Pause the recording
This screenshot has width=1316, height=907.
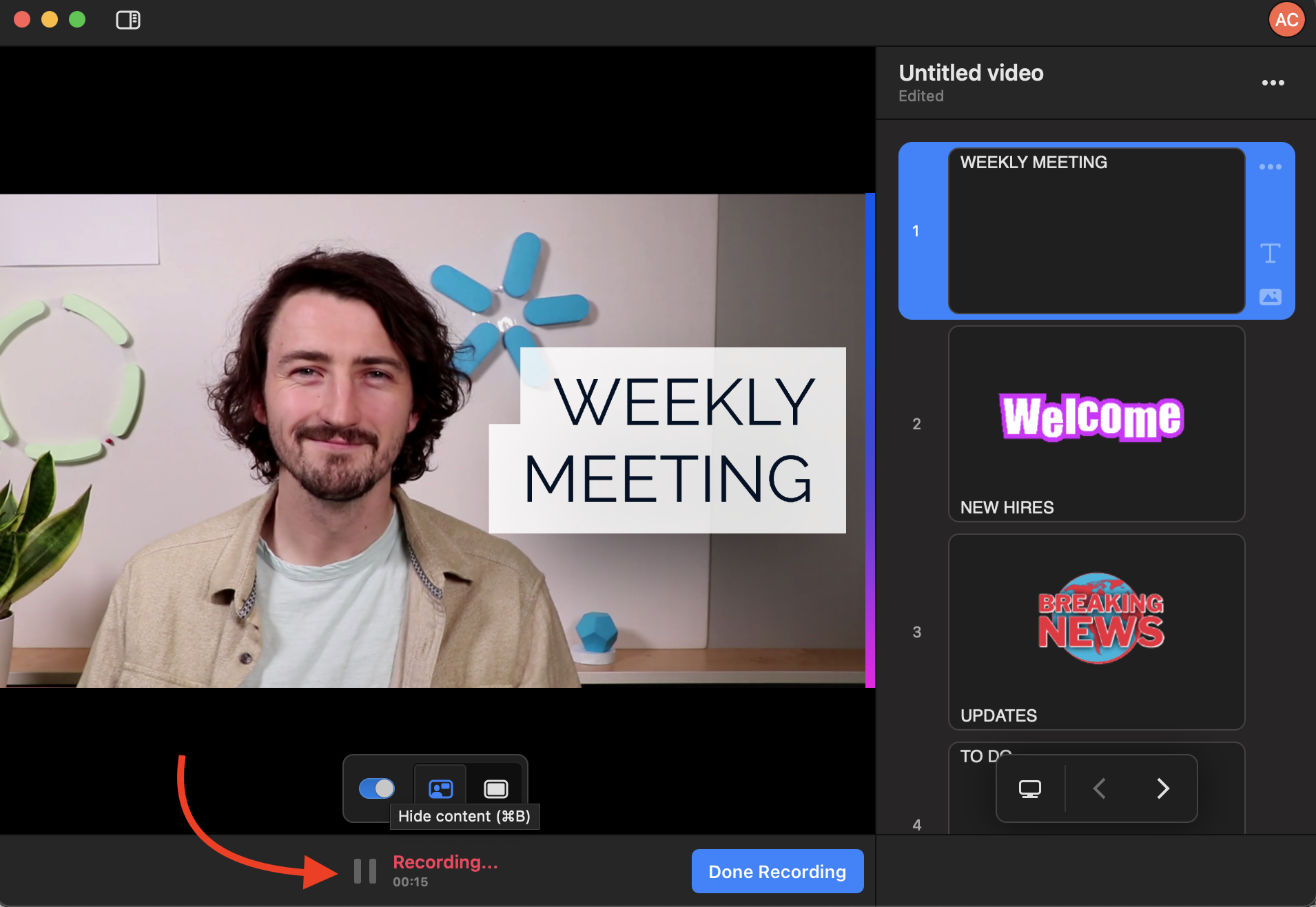[x=364, y=871]
